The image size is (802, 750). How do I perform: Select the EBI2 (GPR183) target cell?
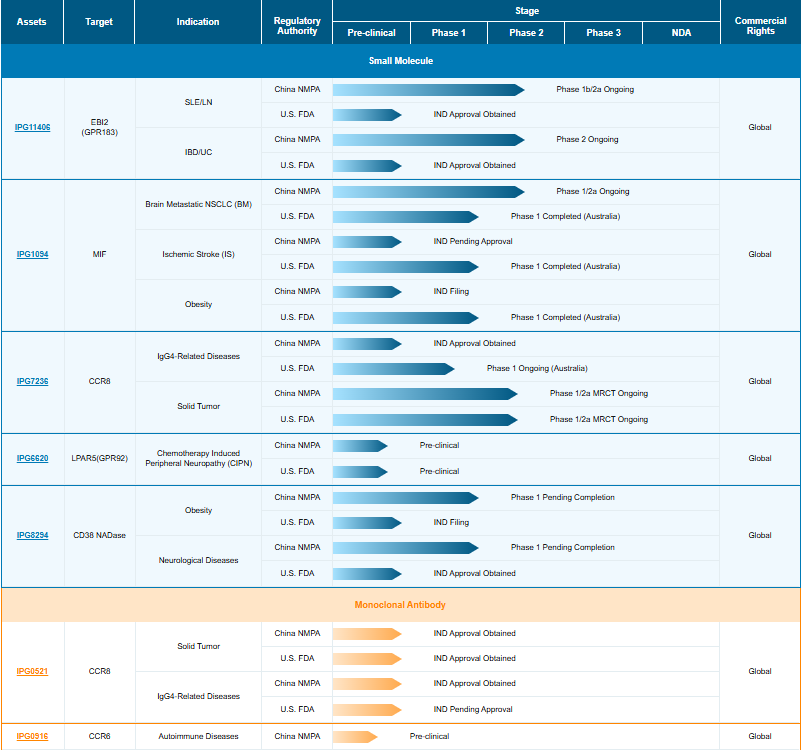coord(98,127)
